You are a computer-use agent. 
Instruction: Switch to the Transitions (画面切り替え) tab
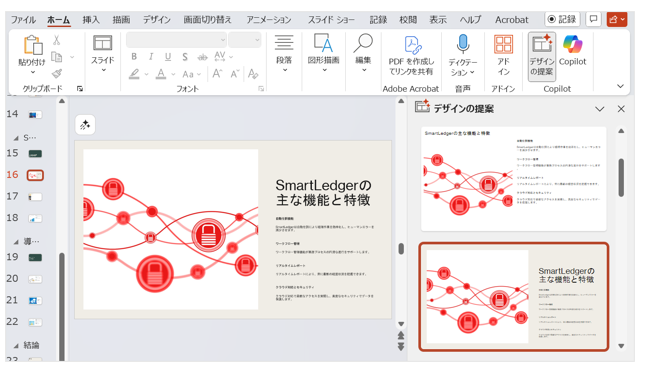click(207, 20)
